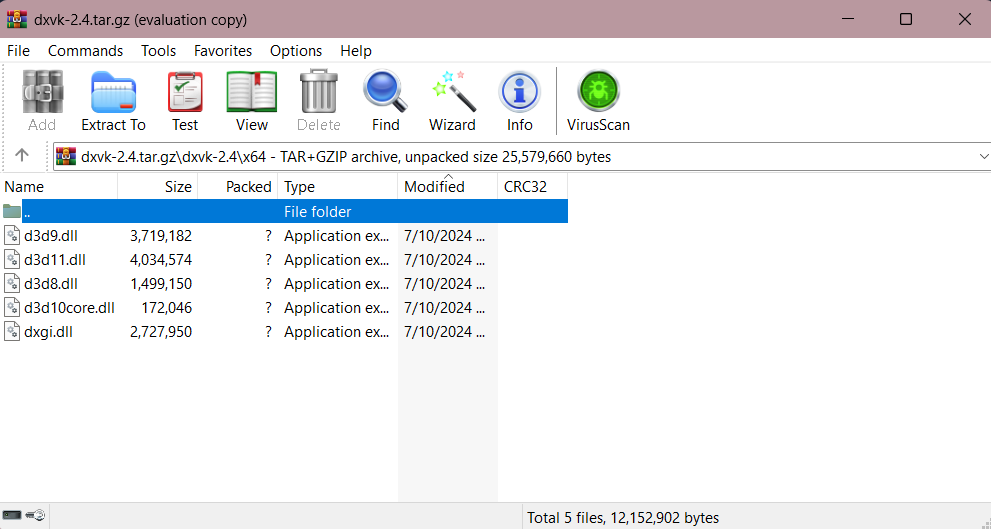Select the d3d10core.dll file name
This screenshot has width=991, height=529.
pyautogui.click(x=70, y=308)
